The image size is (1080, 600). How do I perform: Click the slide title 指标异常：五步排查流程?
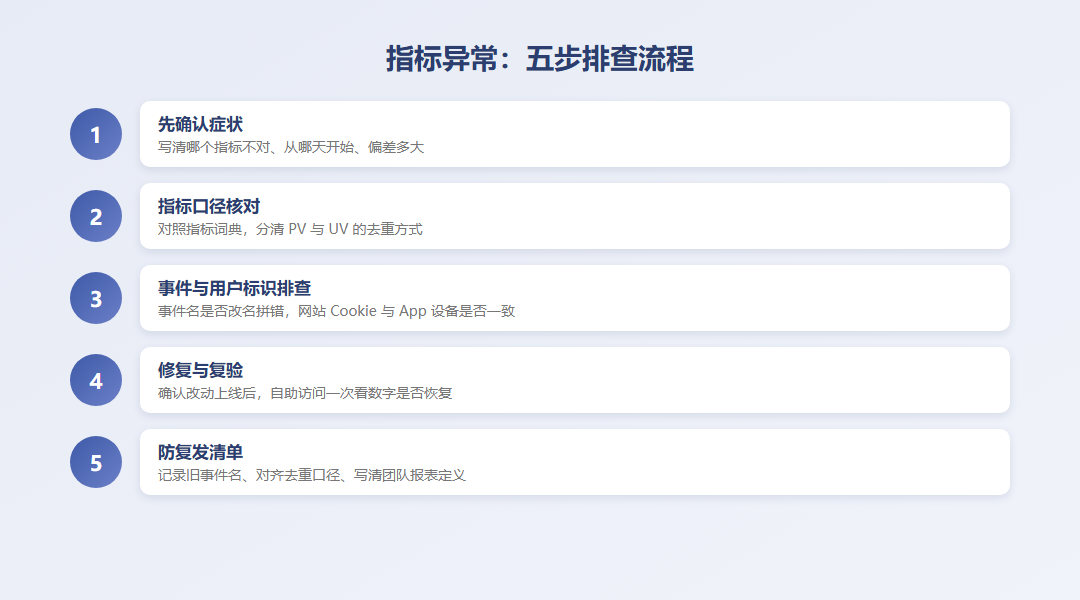(539, 59)
